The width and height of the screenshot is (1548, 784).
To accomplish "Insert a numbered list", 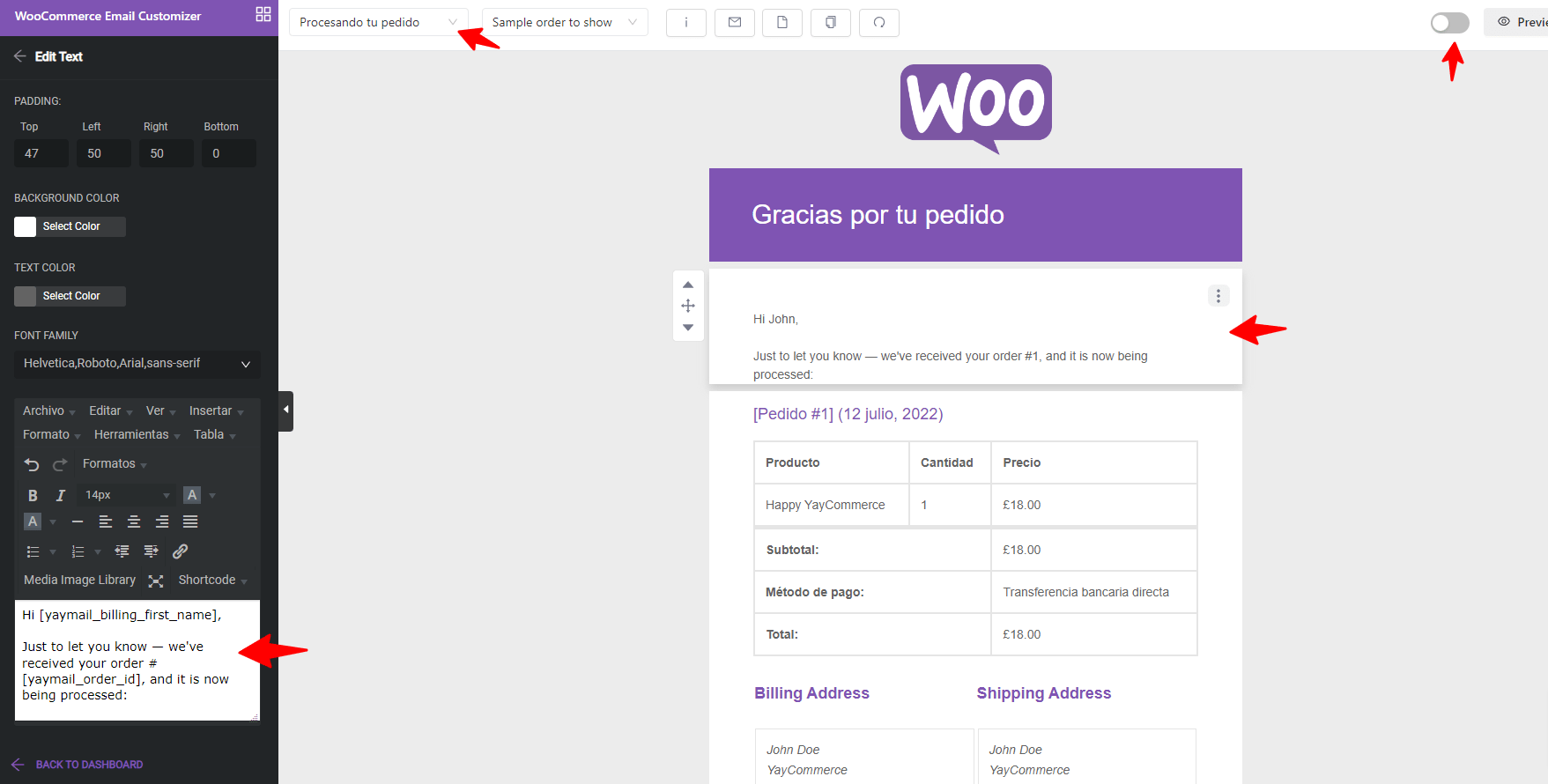I will (x=78, y=551).
